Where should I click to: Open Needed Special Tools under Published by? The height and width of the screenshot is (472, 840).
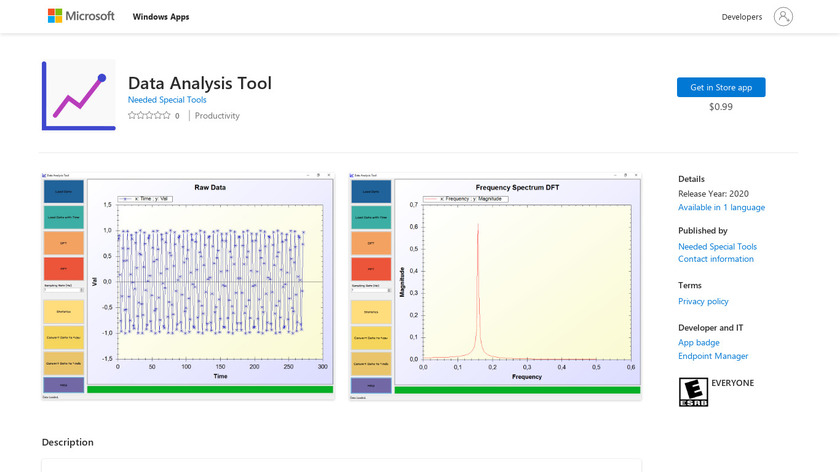(x=717, y=246)
